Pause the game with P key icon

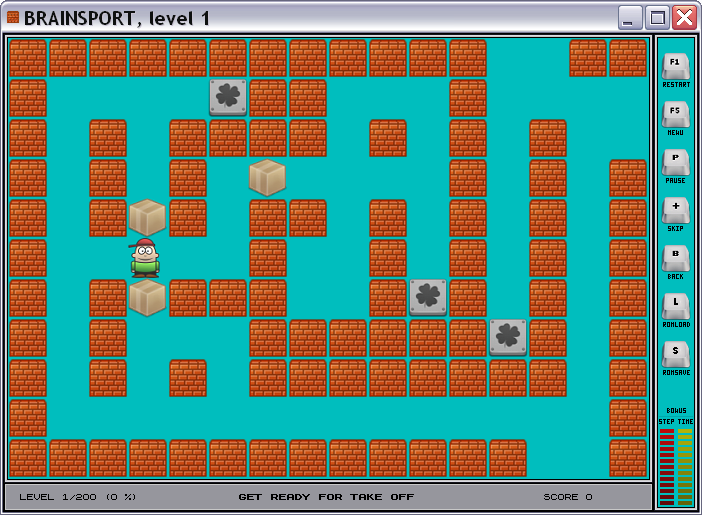676,162
